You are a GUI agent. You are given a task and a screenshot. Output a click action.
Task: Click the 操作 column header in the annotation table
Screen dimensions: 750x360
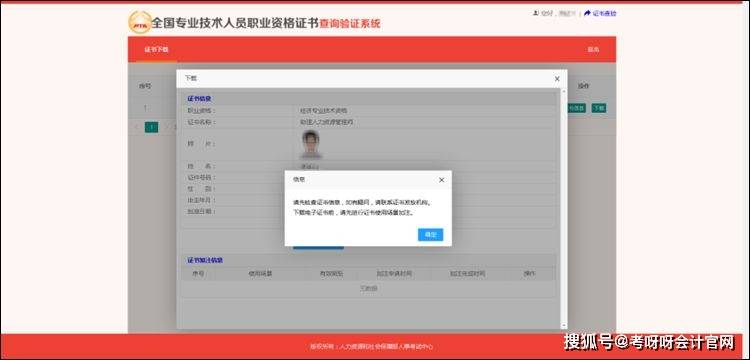tap(529, 274)
